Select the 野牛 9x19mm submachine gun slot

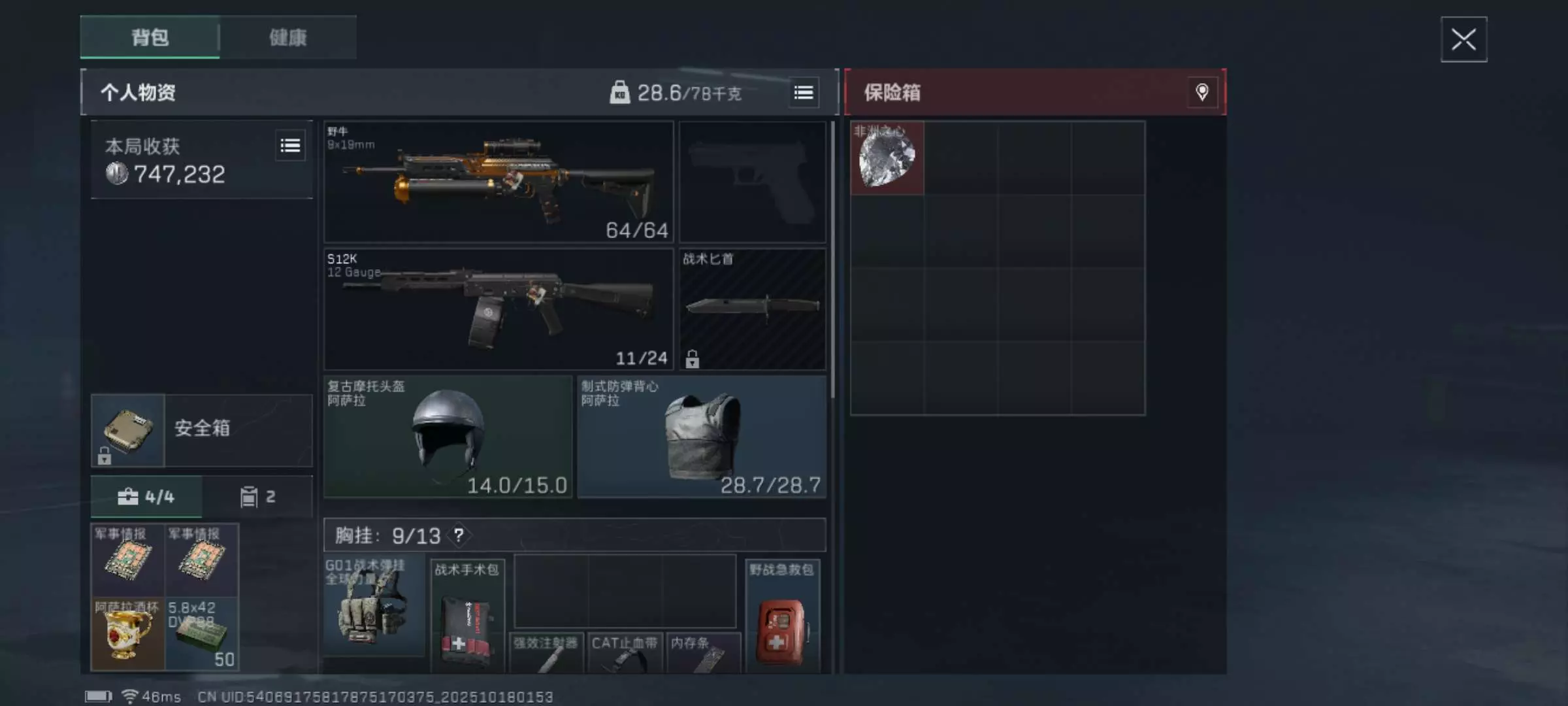(x=498, y=182)
